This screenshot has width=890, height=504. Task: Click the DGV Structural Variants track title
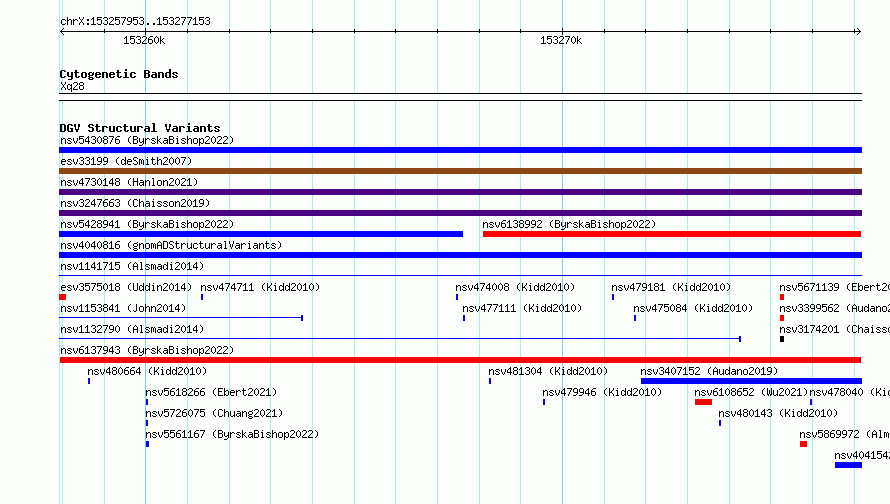[x=140, y=128]
